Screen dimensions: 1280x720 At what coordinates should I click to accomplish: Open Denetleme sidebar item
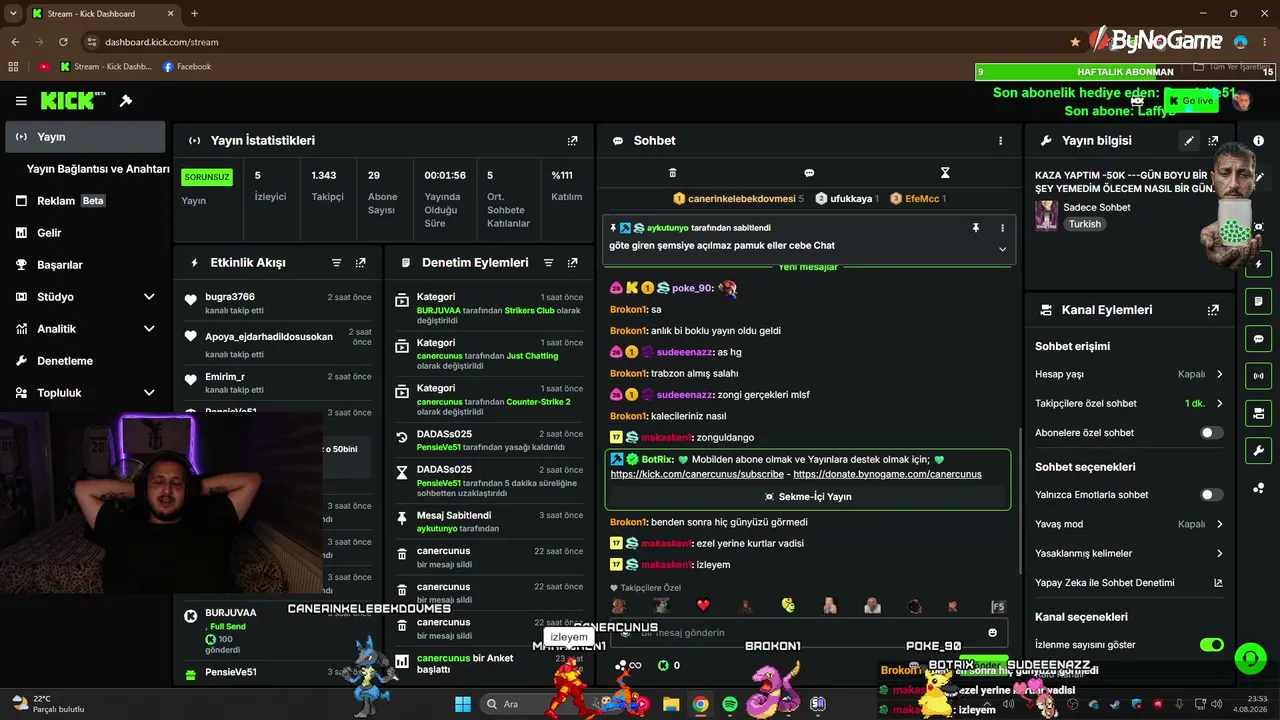85,361
